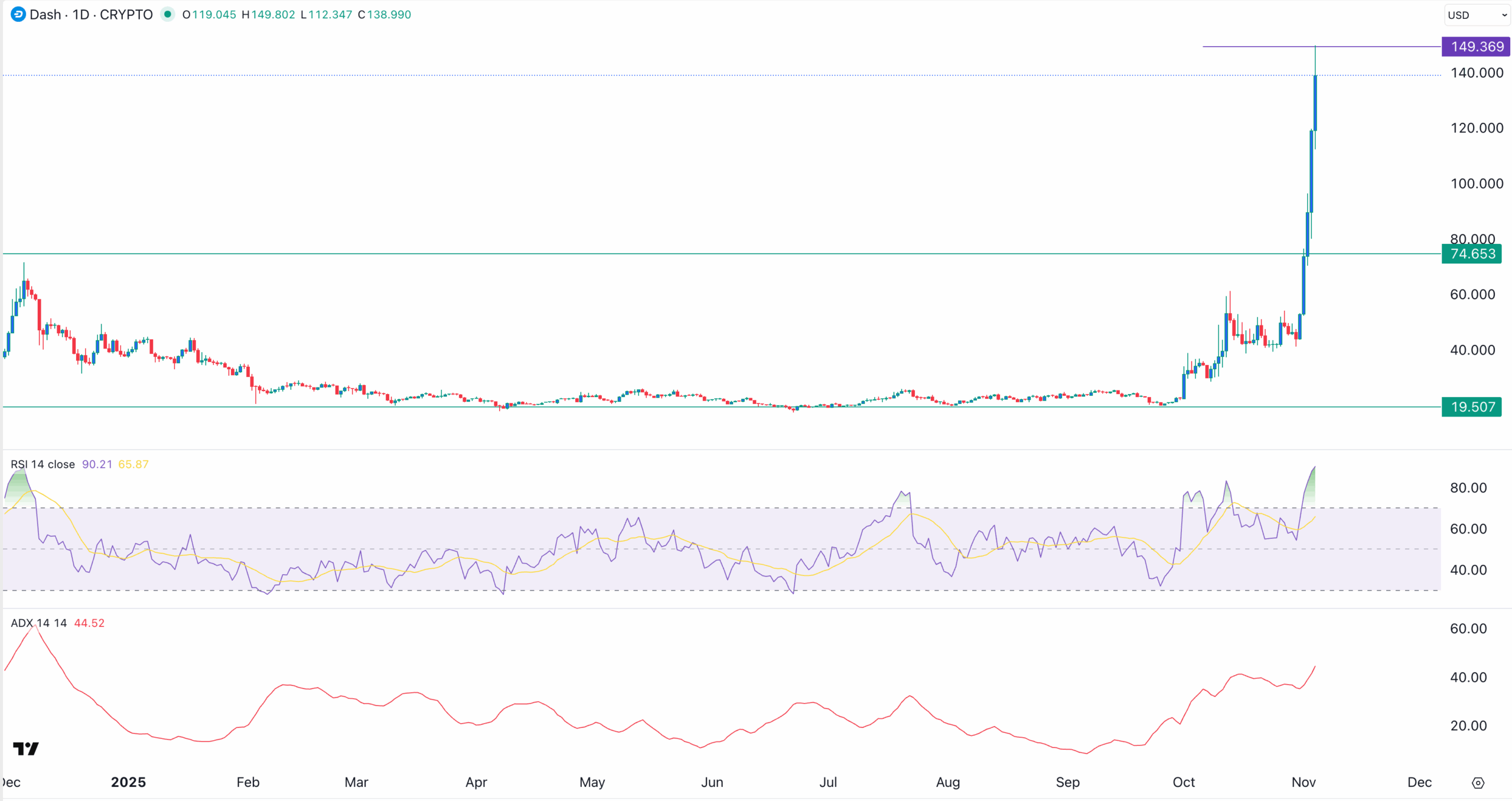
Task: Click the 60.000 price axis label
Action: [x=1472, y=295]
